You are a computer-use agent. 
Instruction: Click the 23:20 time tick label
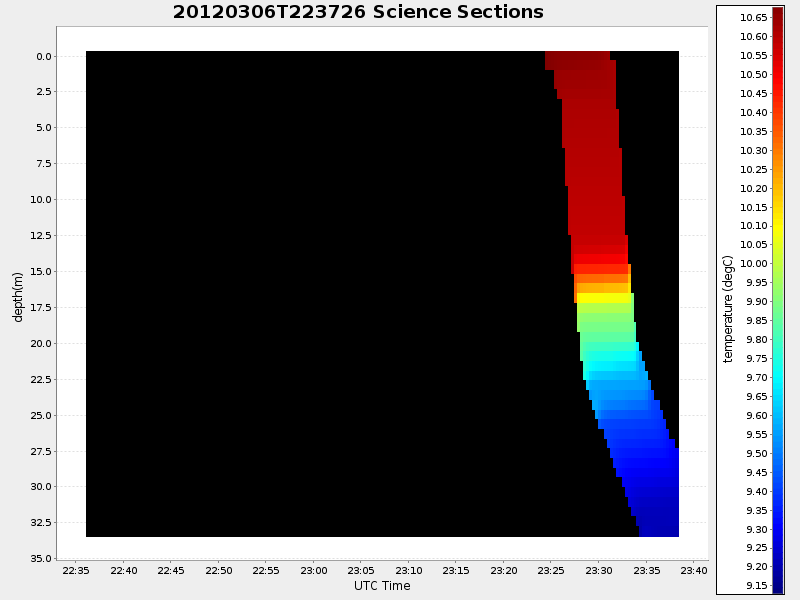click(504, 570)
